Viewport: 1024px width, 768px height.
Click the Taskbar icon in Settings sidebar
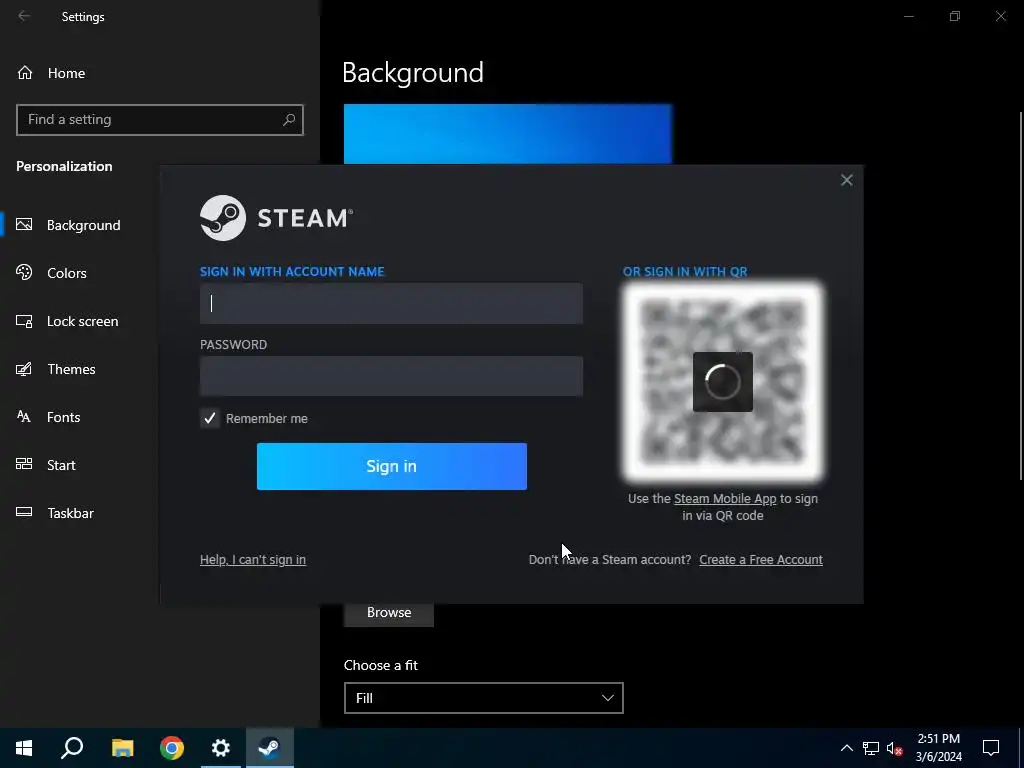click(24, 512)
